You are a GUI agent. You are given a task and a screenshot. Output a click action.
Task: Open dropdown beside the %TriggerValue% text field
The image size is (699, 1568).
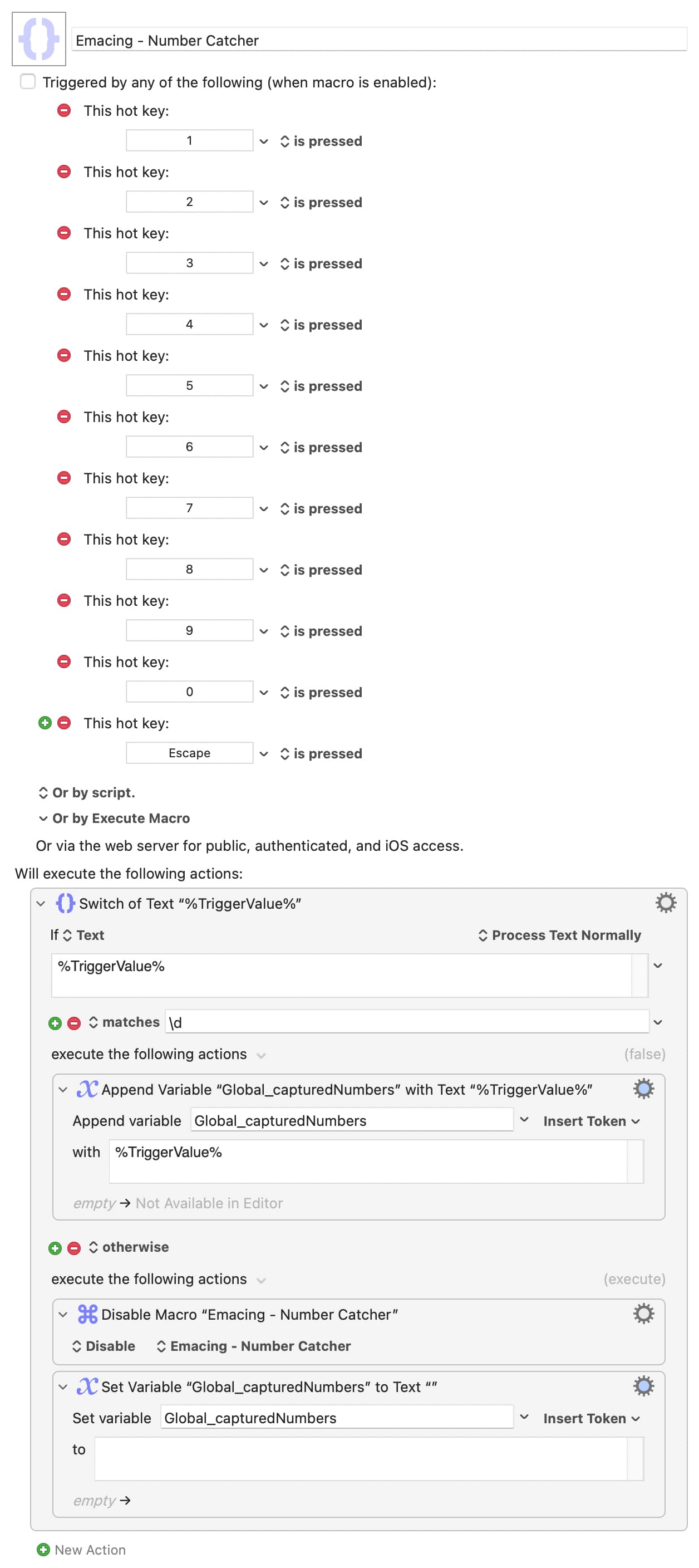pyautogui.click(x=658, y=966)
